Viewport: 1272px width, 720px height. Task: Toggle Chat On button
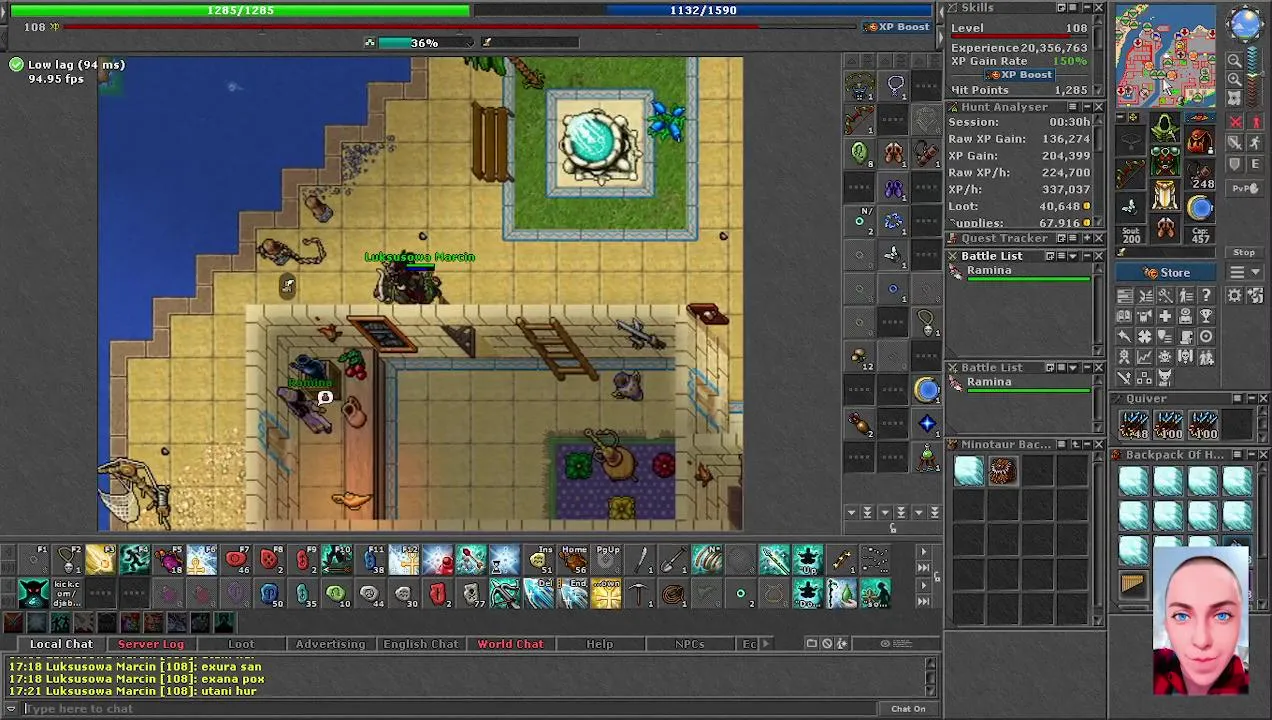pyautogui.click(x=908, y=708)
